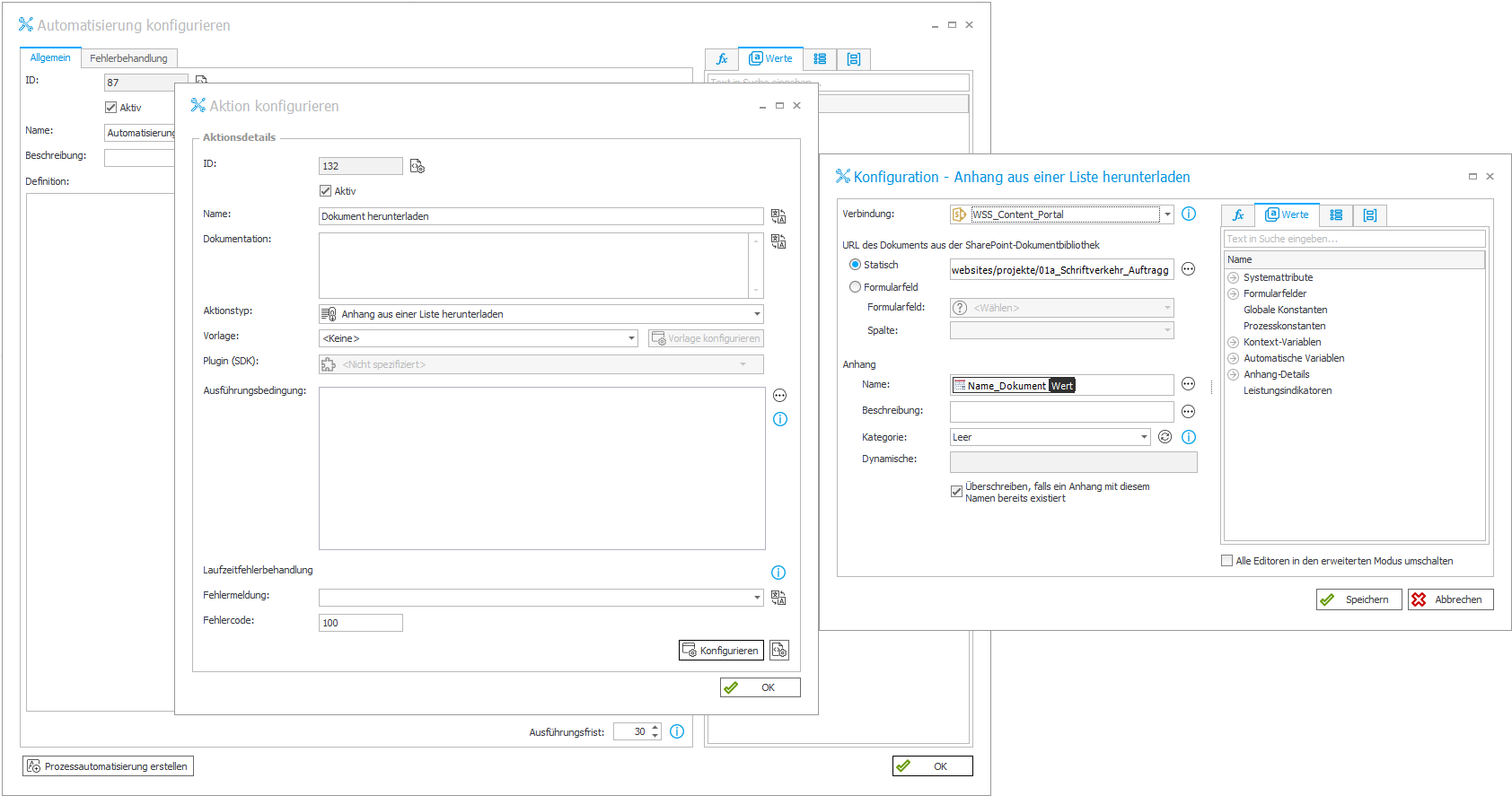
Task: Expand the Kategorie dropdown set to Leer
Action: point(1144,437)
